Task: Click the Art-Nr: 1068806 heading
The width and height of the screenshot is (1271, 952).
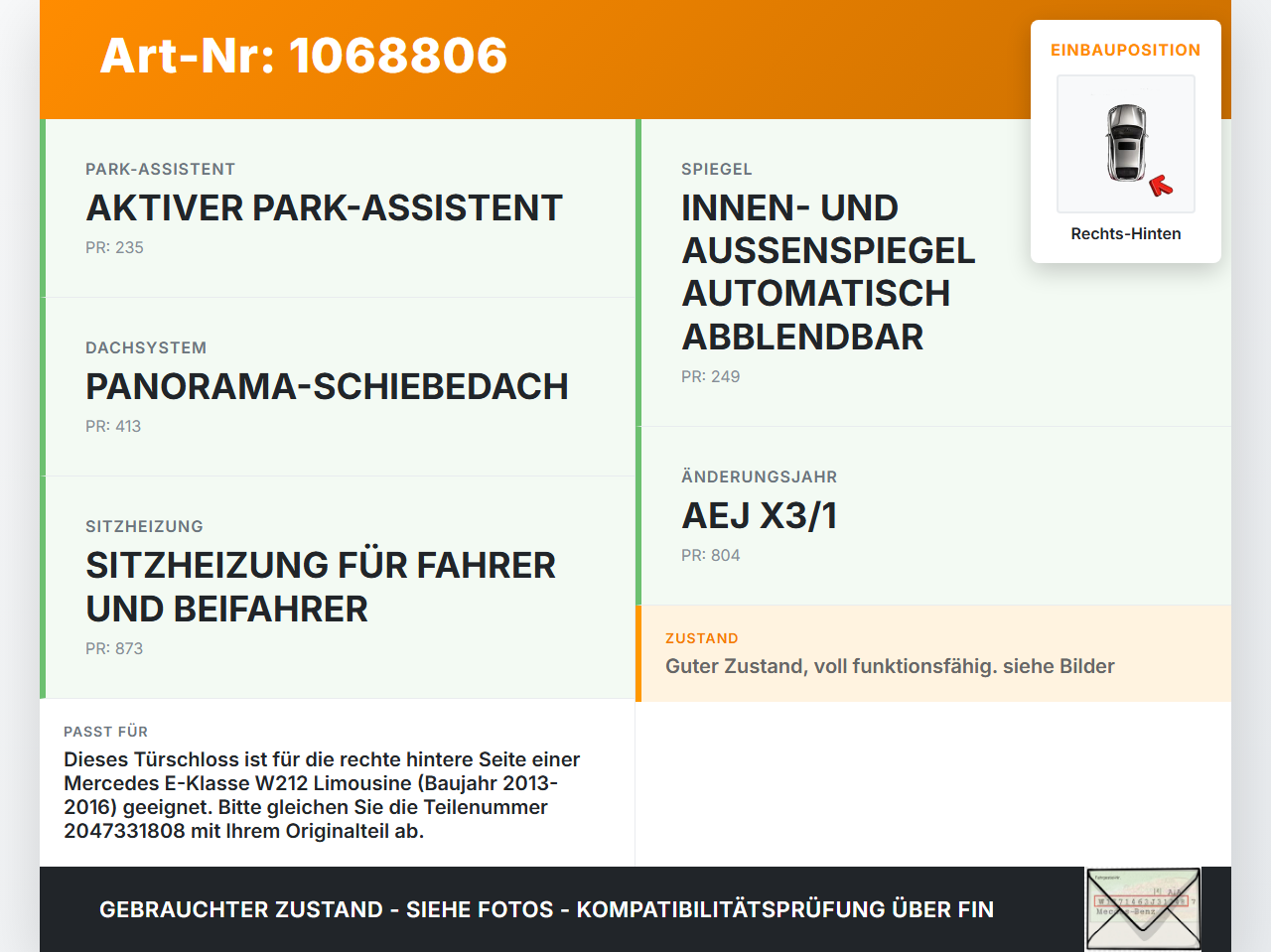Action: point(304,56)
